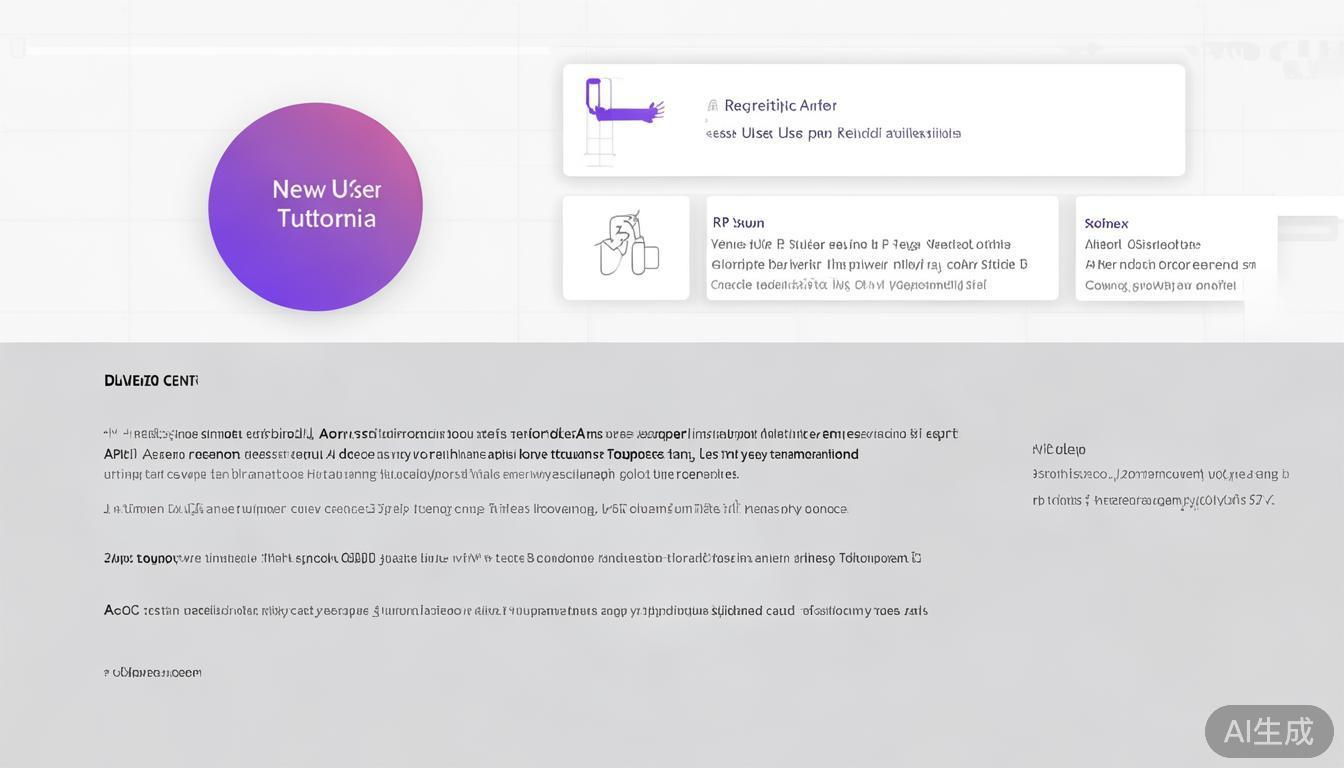Open the Soinex card heading

[x=1106, y=224]
